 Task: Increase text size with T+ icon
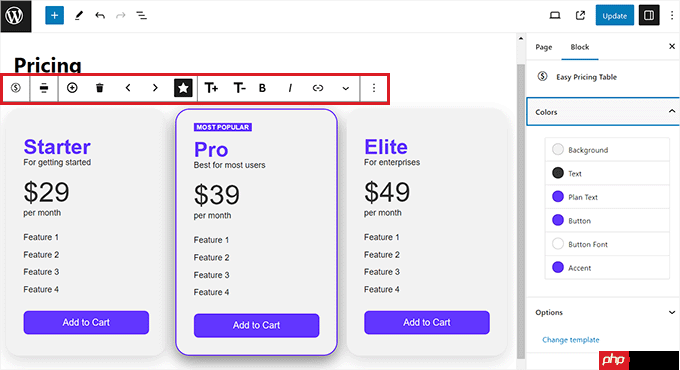click(211, 88)
